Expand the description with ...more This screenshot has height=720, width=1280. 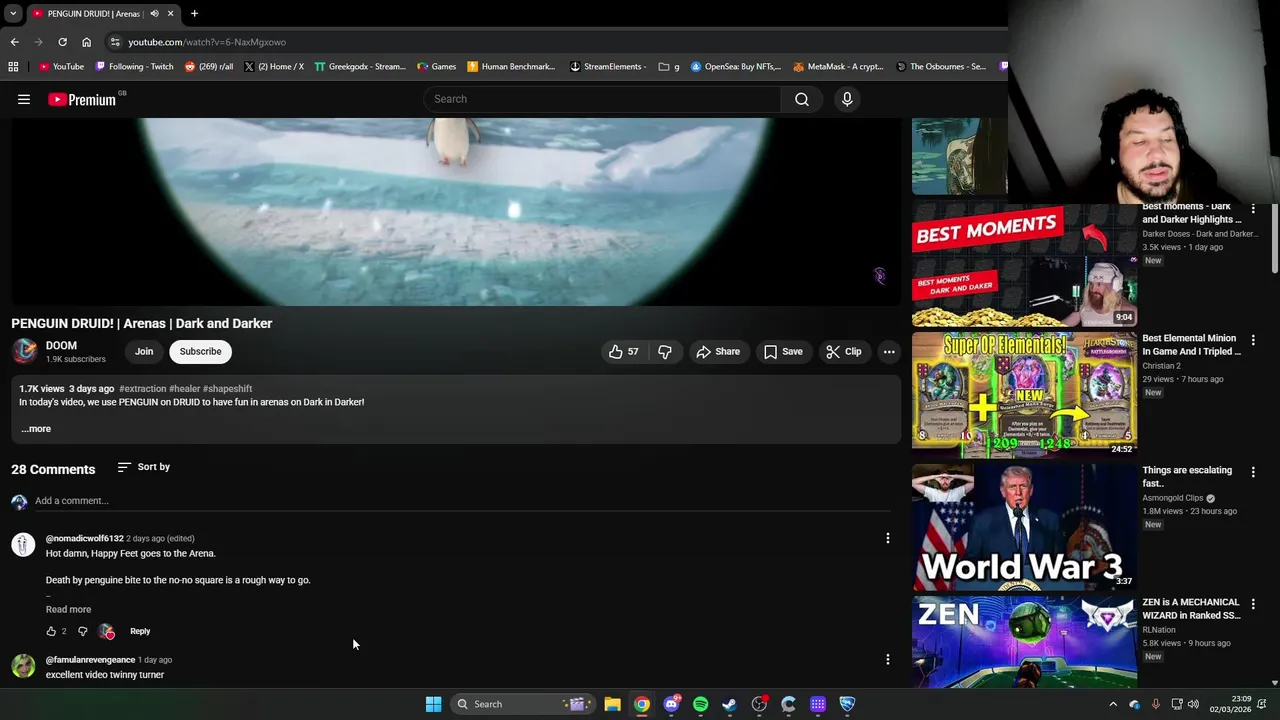(x=36, y=429)
